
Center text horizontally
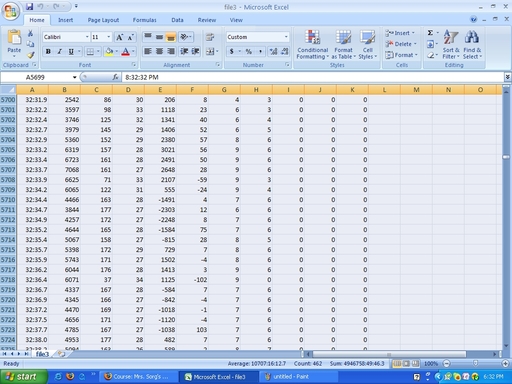[x=159, y=51]
